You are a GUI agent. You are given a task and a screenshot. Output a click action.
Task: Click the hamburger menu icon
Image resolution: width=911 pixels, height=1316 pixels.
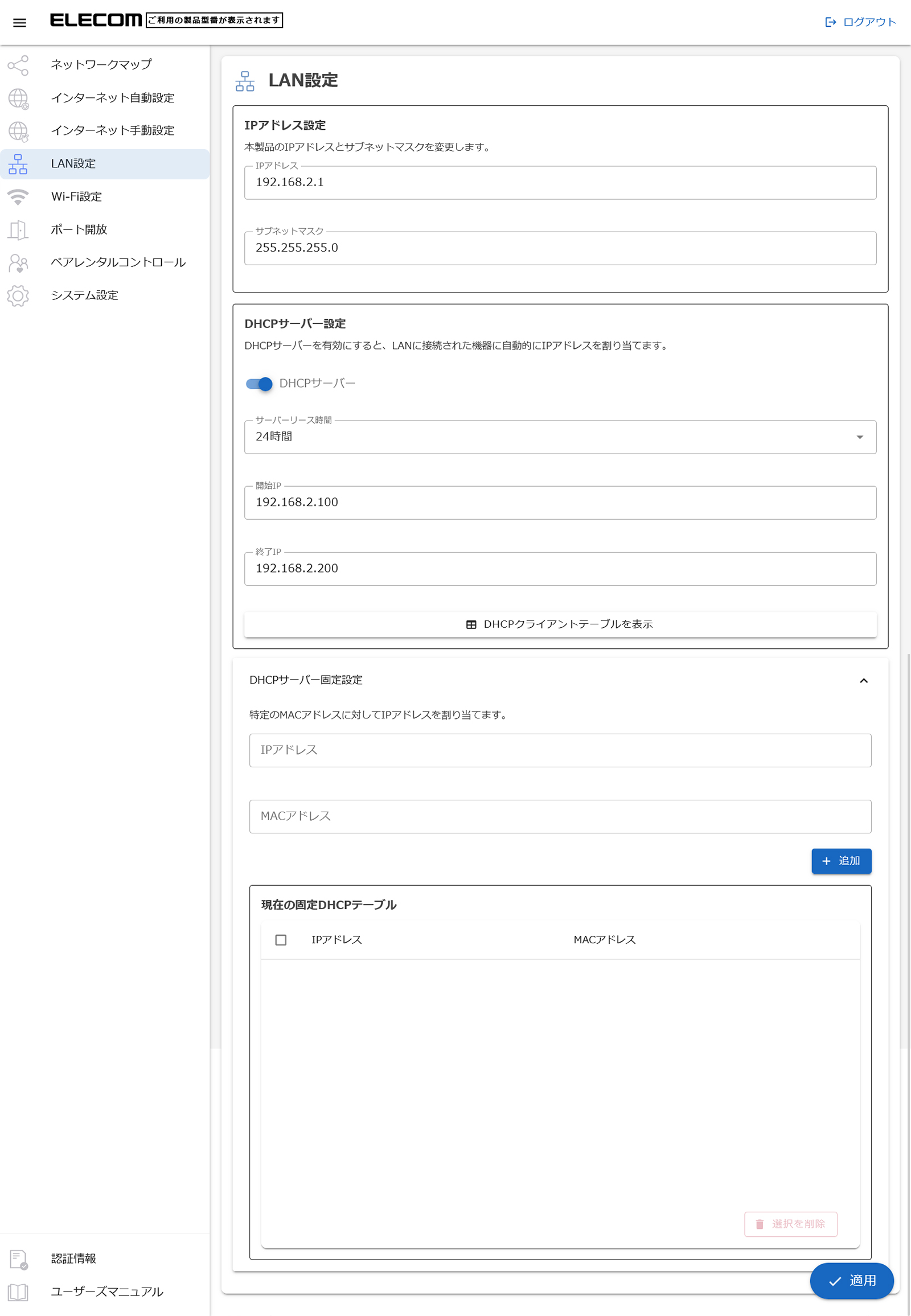pyautogui.click(x=19, y=23)
